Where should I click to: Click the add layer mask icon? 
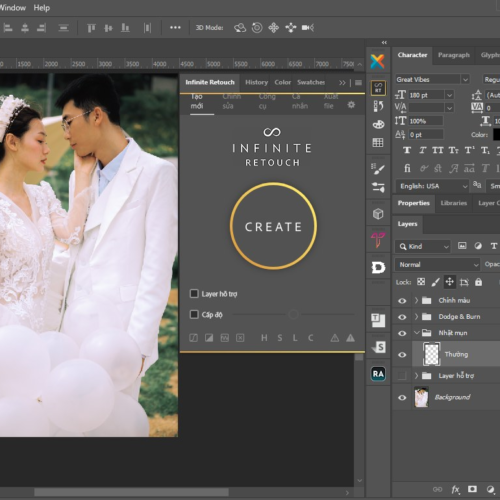[x=472, y=489]
